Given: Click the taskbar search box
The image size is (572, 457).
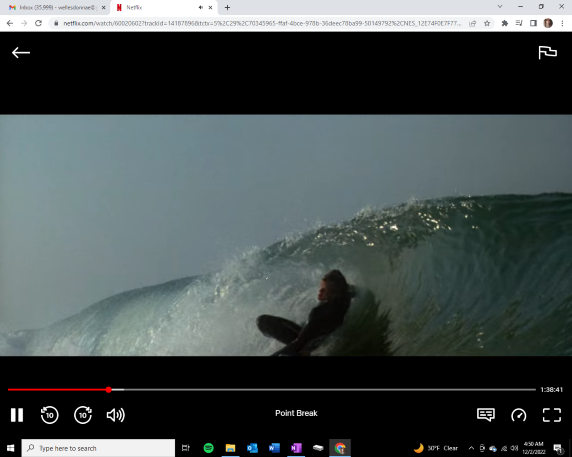Looking at the screenshot, I should (98, 448).
